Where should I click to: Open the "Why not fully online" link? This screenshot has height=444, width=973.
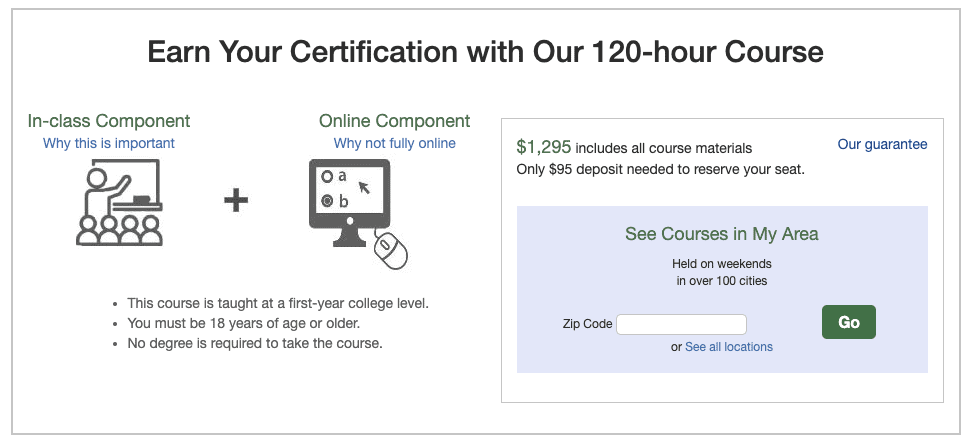point(394,143)
